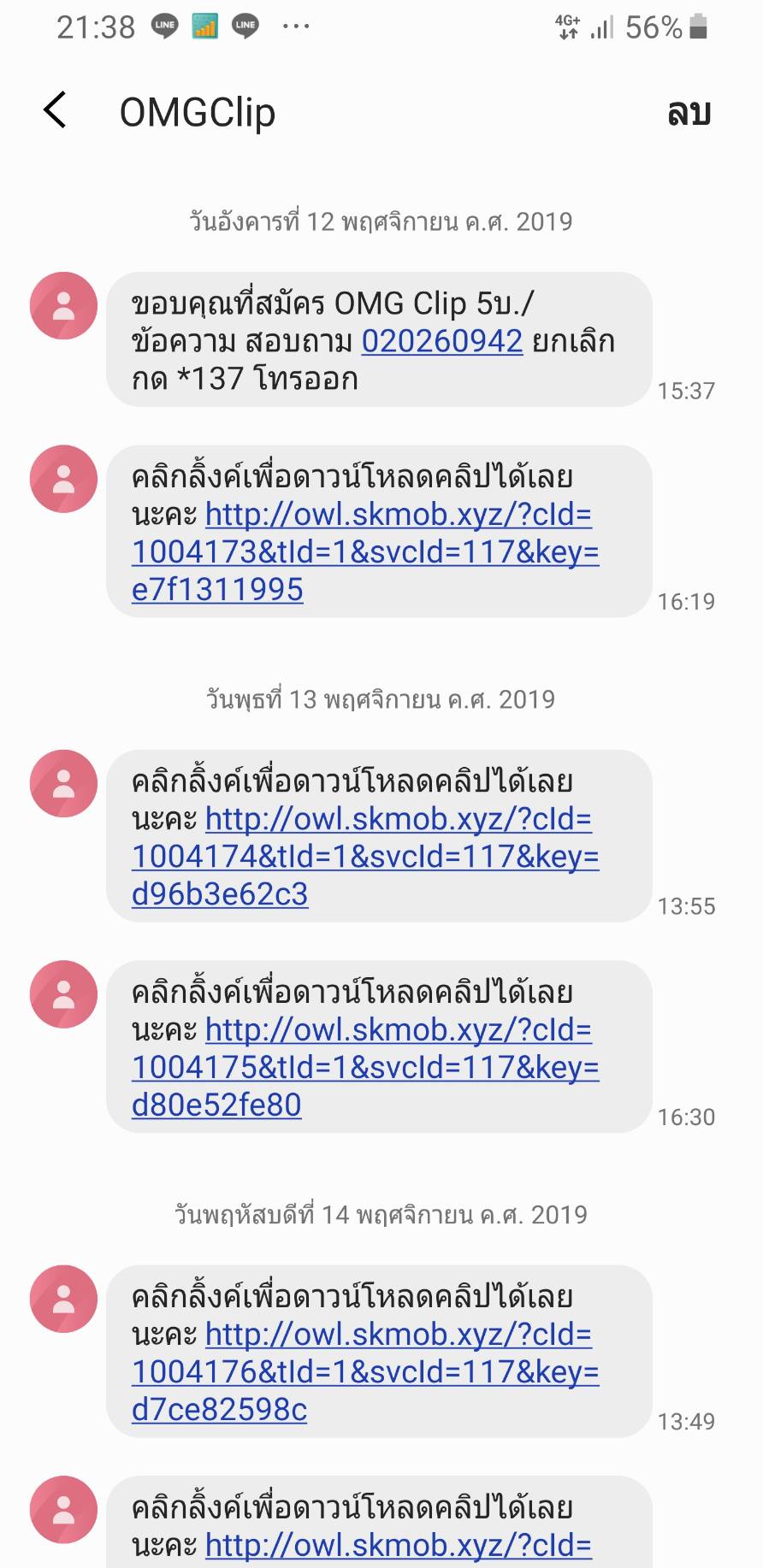Tap sender avatar of 13:55 message
The width and height of the screenshot is (763, 1568).
[64, 784]
